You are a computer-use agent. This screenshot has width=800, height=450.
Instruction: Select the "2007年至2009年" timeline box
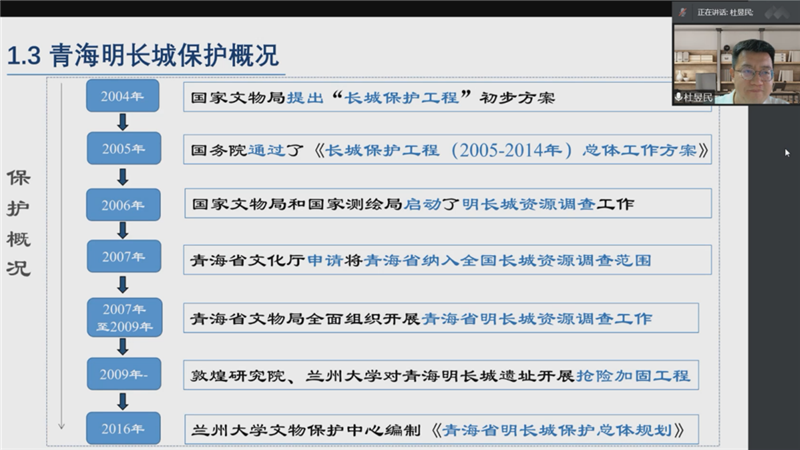click(124, 317)
